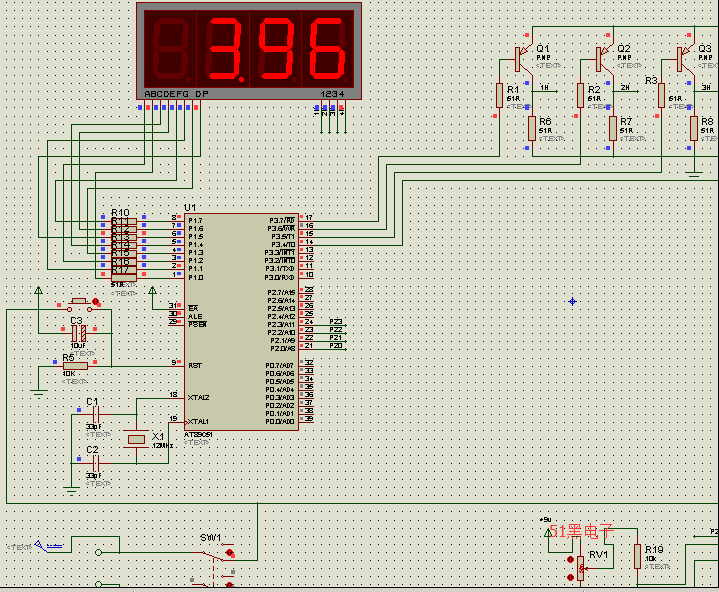
Task: Select resistor R7 symbol
Action: click(x=613, y=128)
